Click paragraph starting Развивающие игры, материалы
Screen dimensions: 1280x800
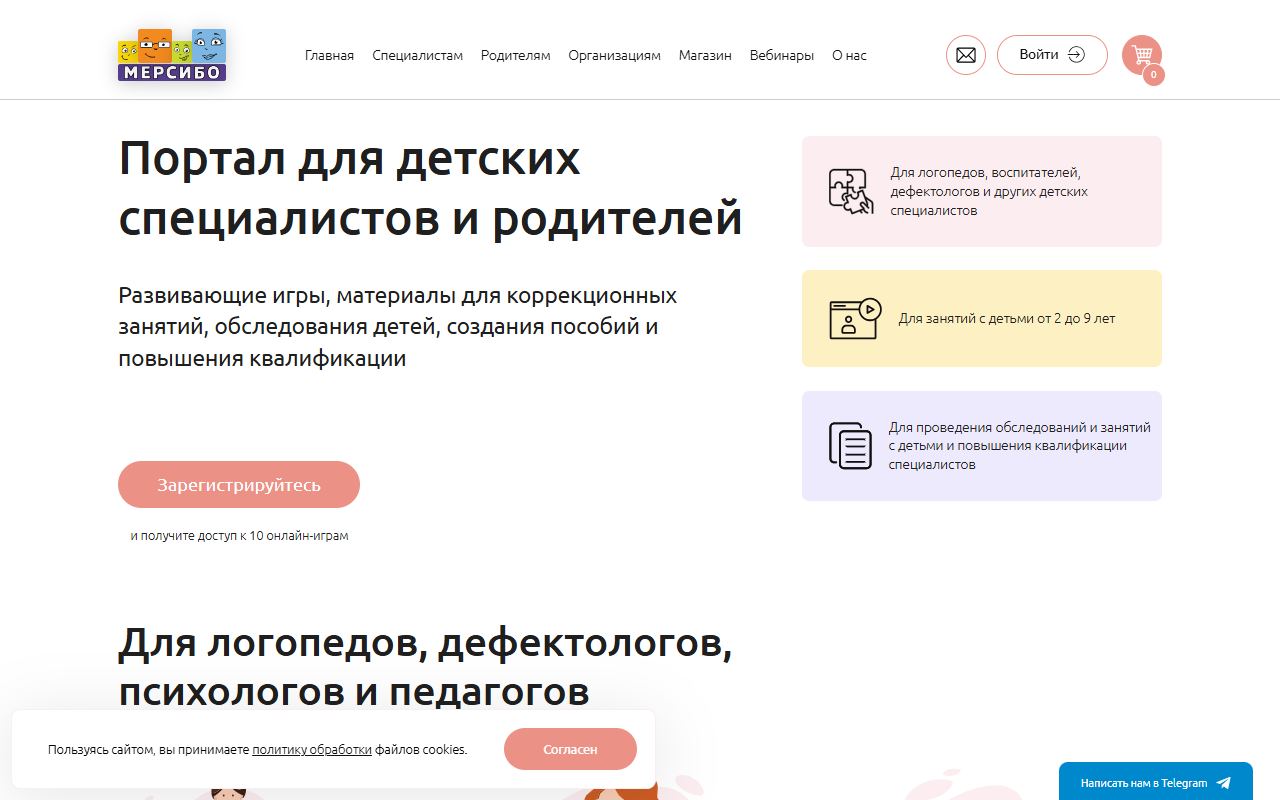(x=398, y=327)
